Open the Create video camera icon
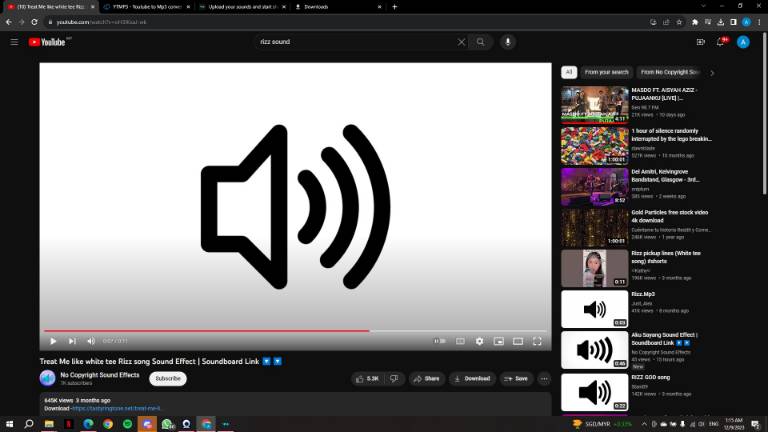Image resolution: width=768 pixels, height=432 pixels. (700, 42)
